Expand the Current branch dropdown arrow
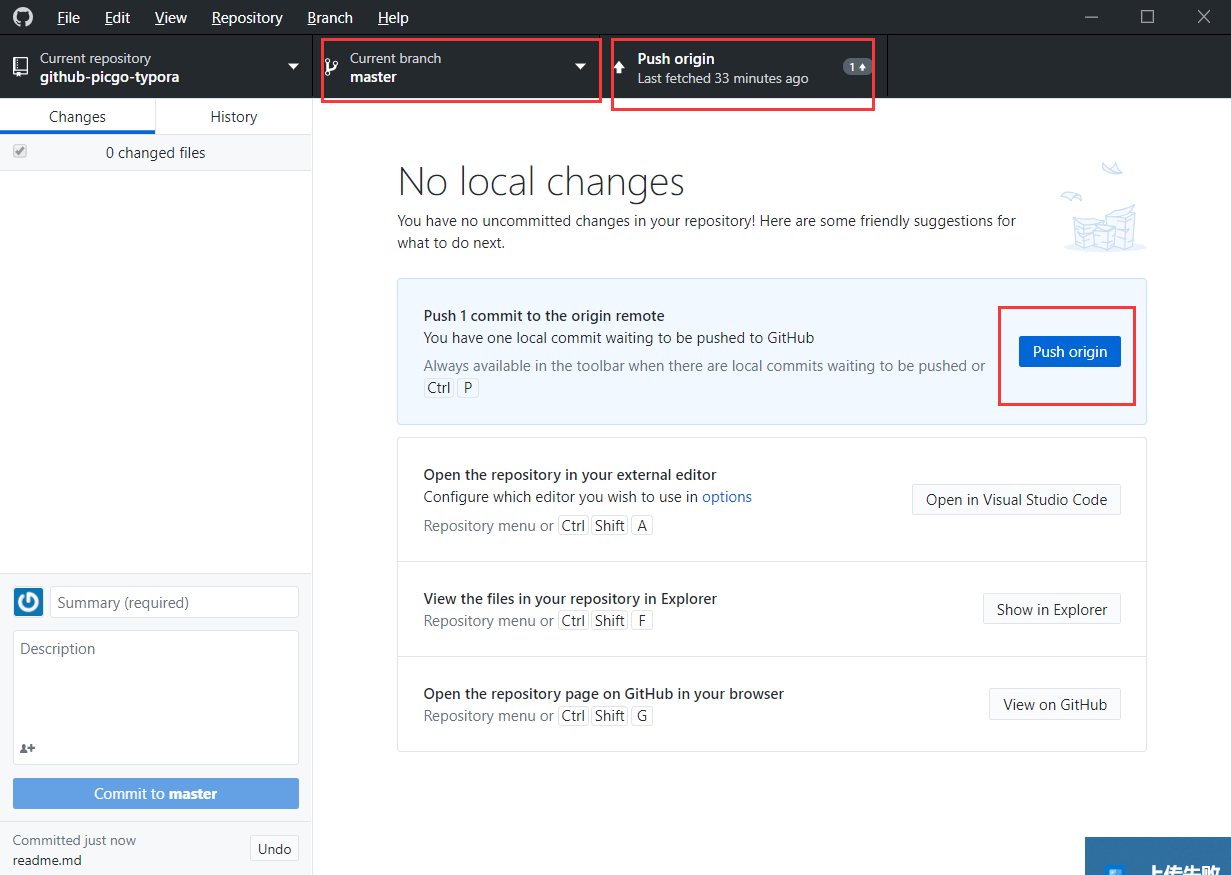Screen dimensions: 1231x875 [x=580, y=67]
